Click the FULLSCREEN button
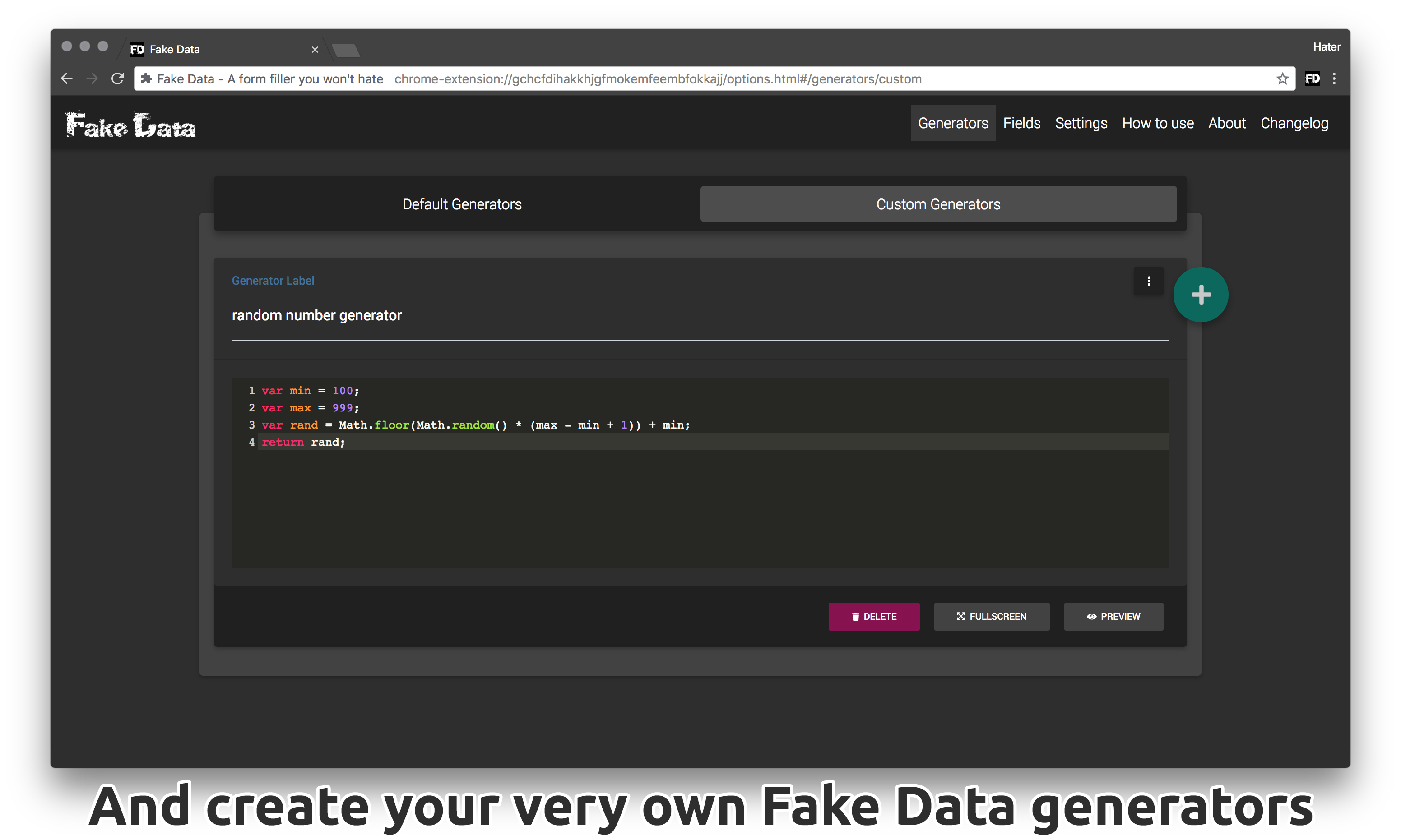The image size is (1401, 840). click(x=991, y=616)
